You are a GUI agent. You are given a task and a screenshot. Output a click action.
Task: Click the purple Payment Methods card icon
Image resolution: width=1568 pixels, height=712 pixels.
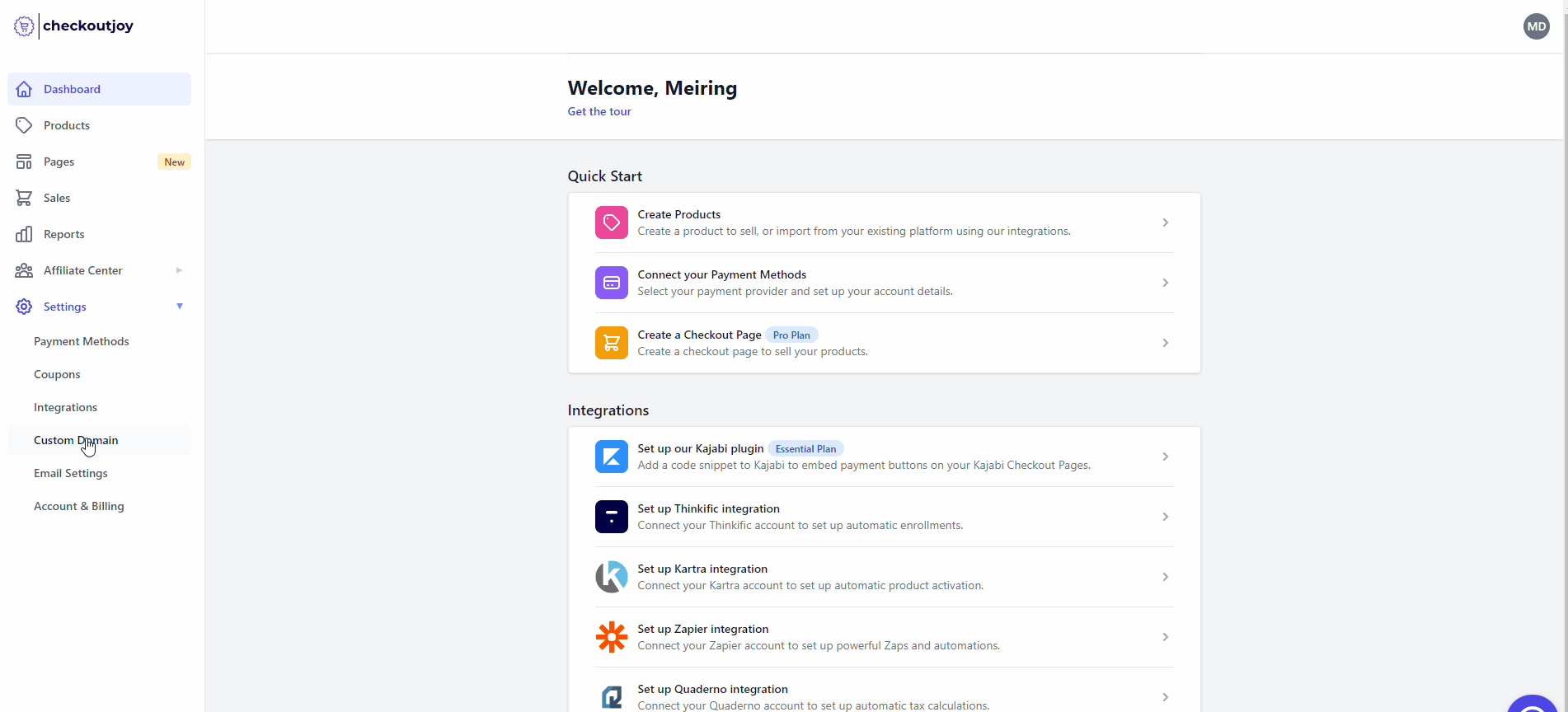(x=611, y=283)
